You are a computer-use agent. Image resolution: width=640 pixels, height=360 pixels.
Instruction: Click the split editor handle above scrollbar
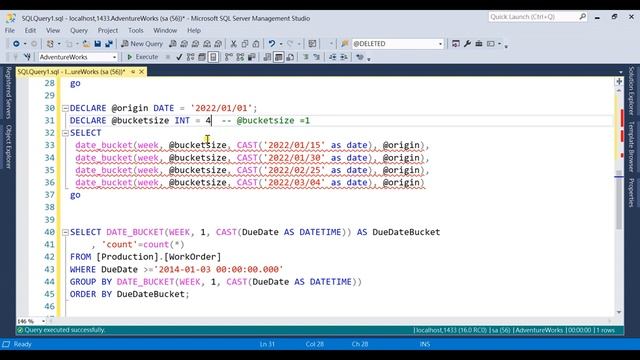tap(619, 81)
